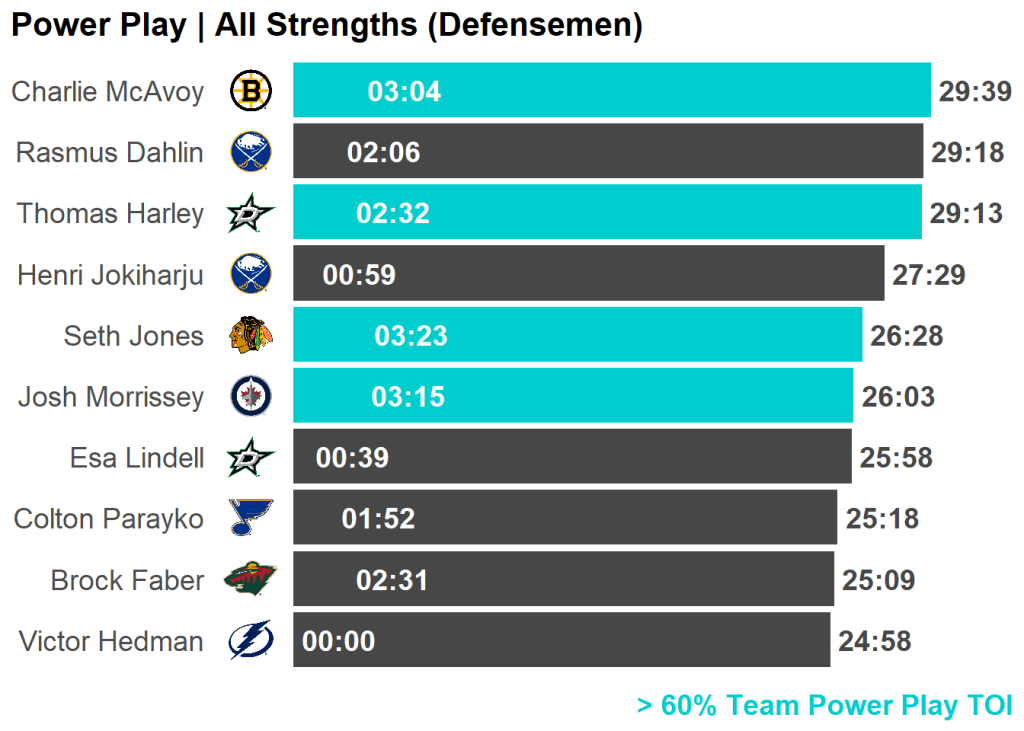This screenshot has width=1024, height=731.
Task: Click the 03:23 power play value on Seth Jones's bar
Action: 411,336
